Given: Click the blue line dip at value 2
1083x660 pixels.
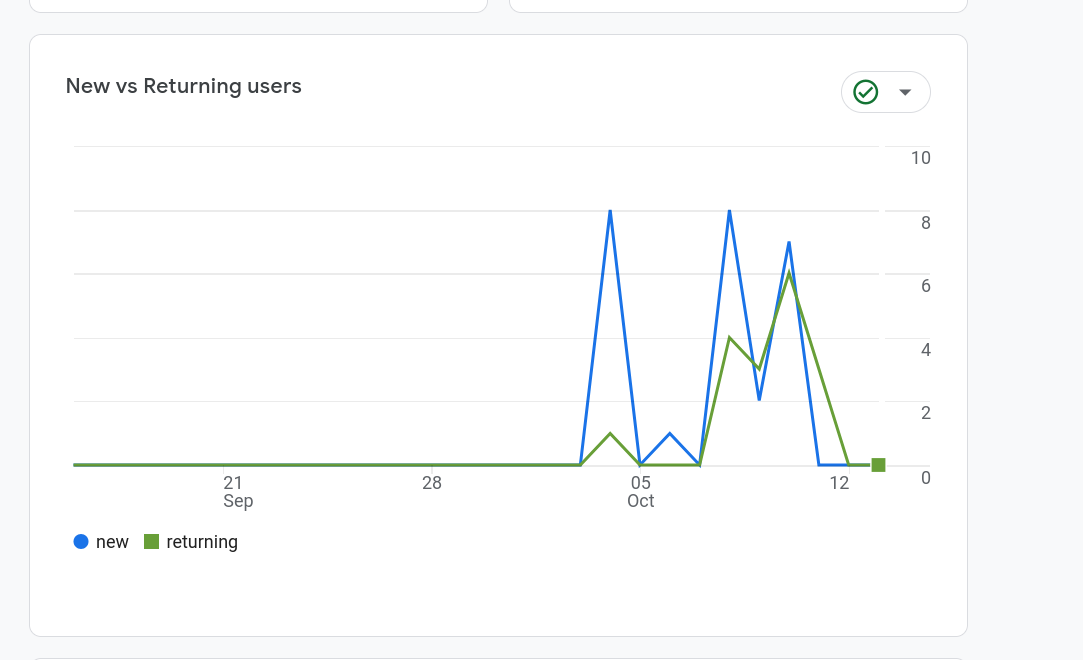Looking at the screenshot, I should point(760,400).
